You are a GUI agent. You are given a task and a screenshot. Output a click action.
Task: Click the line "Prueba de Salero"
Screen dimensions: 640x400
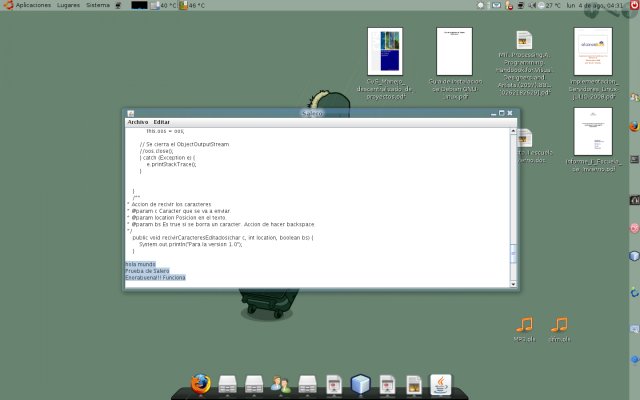pos(147,271)
